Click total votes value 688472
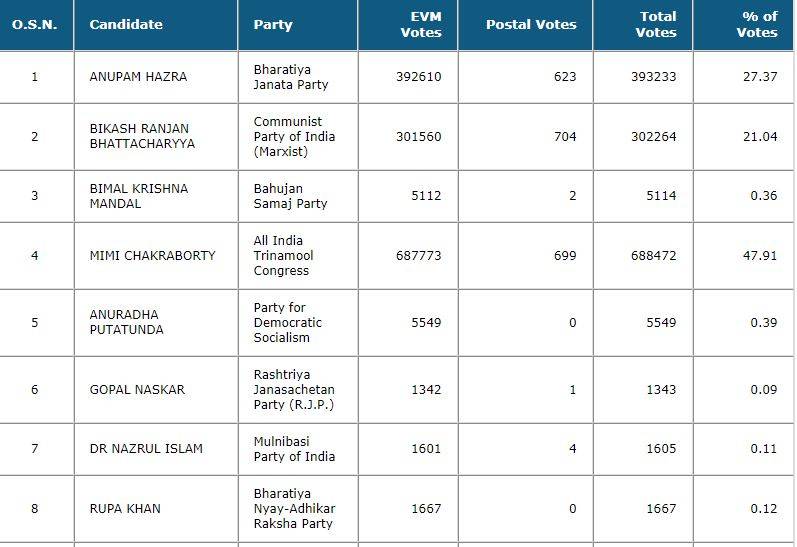The height and width of the screenshot is (547, 797). pyautogui.click(x=654, y=256)
